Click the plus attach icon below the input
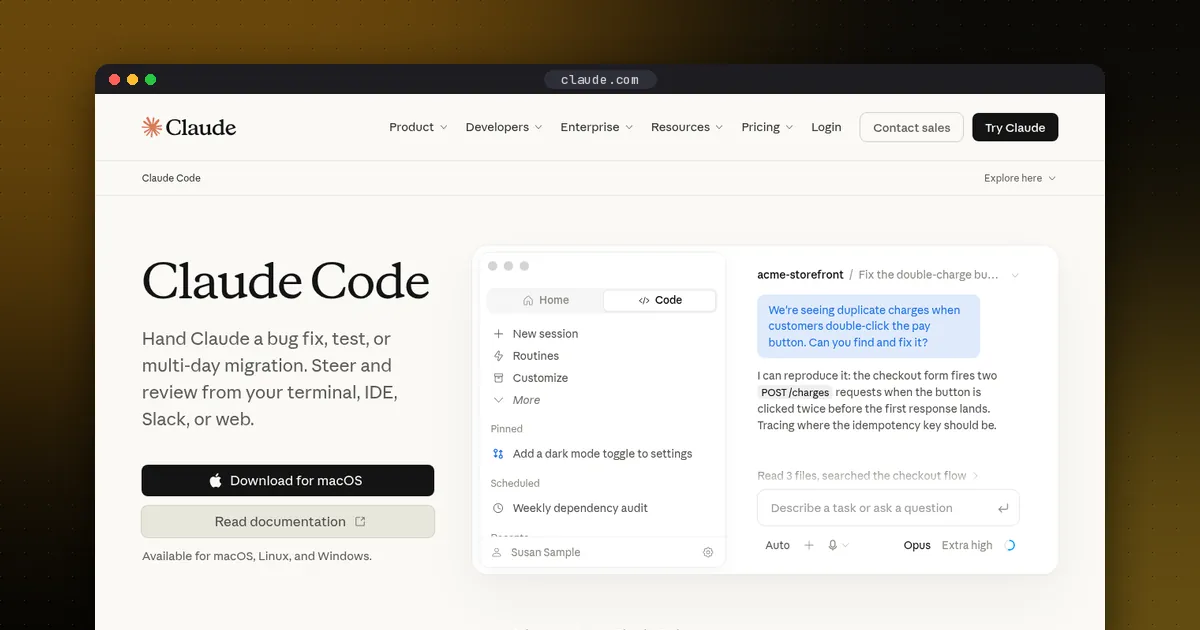This screenshot has height=630, width=1200. pos(809,545)
